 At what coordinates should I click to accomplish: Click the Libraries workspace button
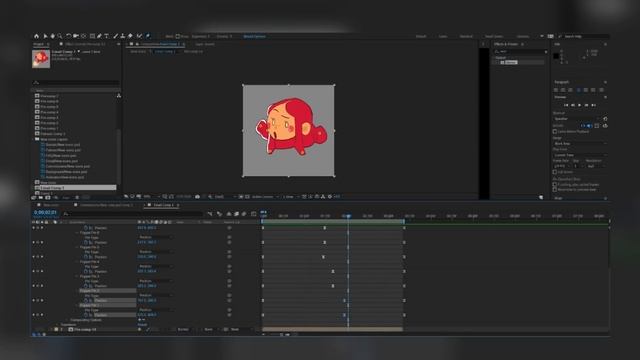(x=522, y=36)
